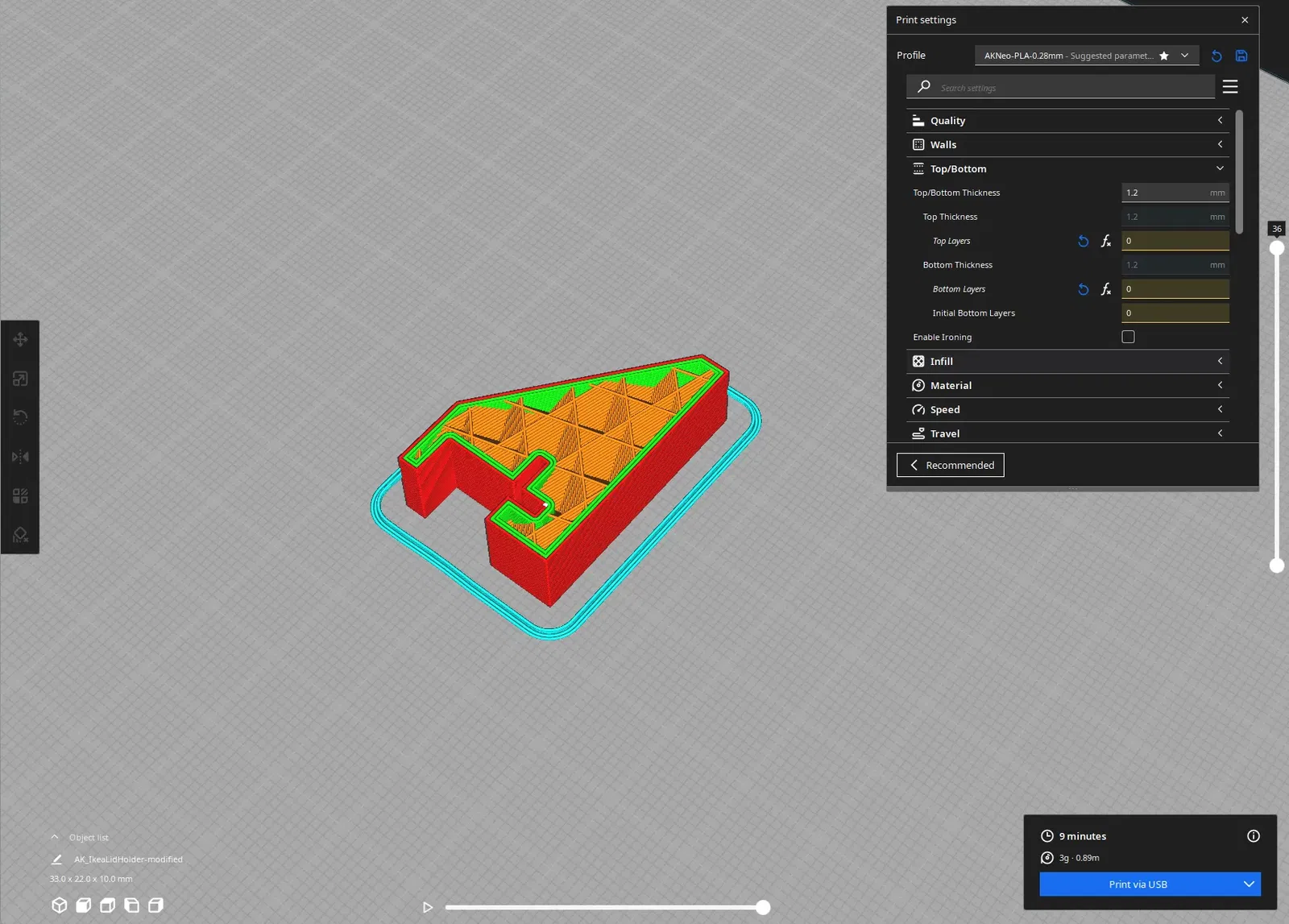The image size is (1289, 924).
Task: Show print time details via info icon
Action: [1254, 836]
